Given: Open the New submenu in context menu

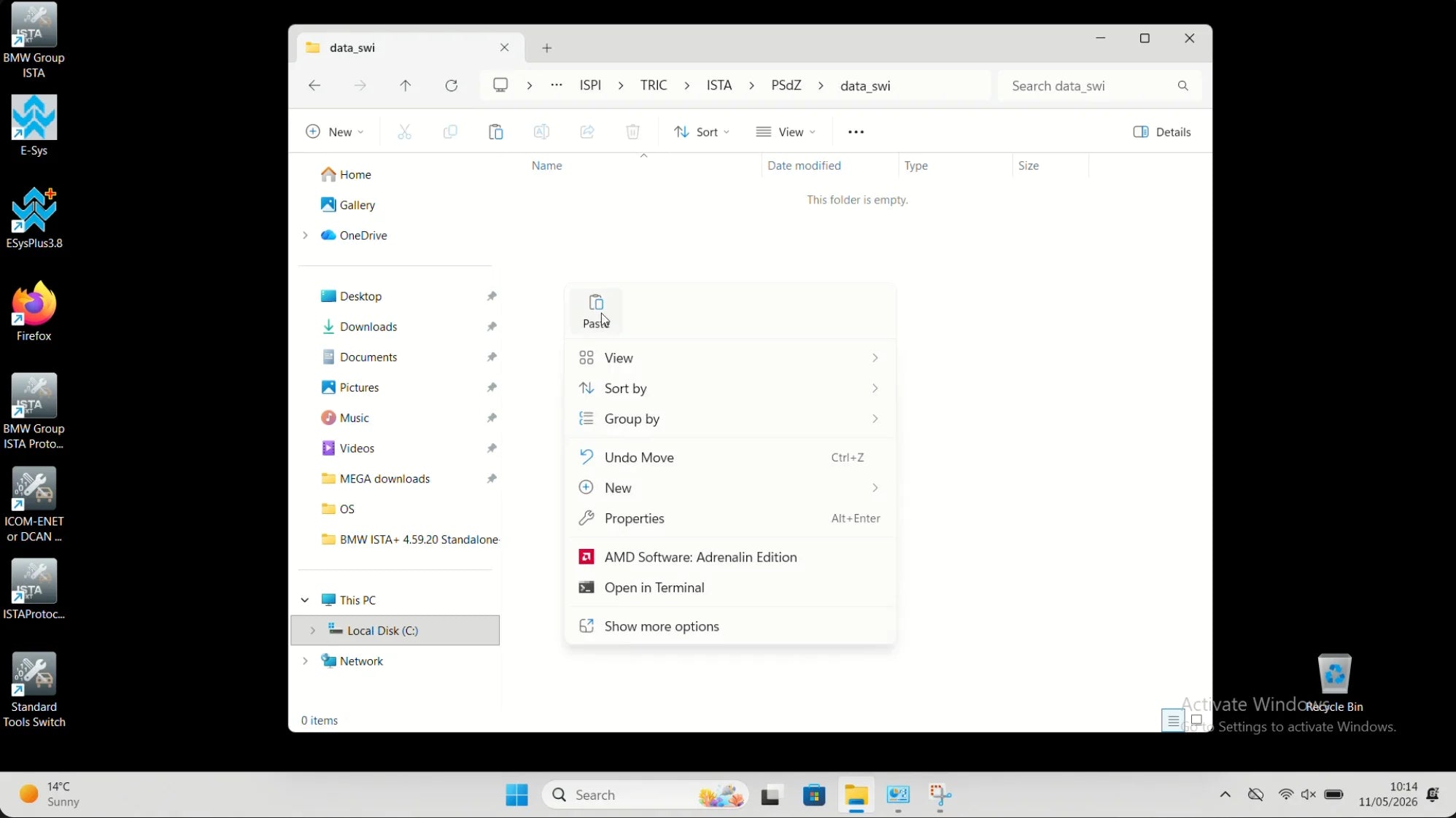Looking at the screenshot, I should point(730,488).
